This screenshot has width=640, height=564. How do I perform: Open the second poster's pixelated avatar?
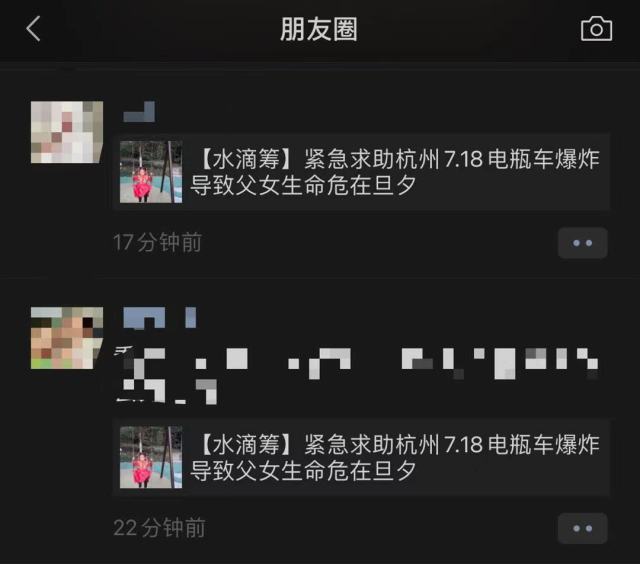[x=67, y=338]
